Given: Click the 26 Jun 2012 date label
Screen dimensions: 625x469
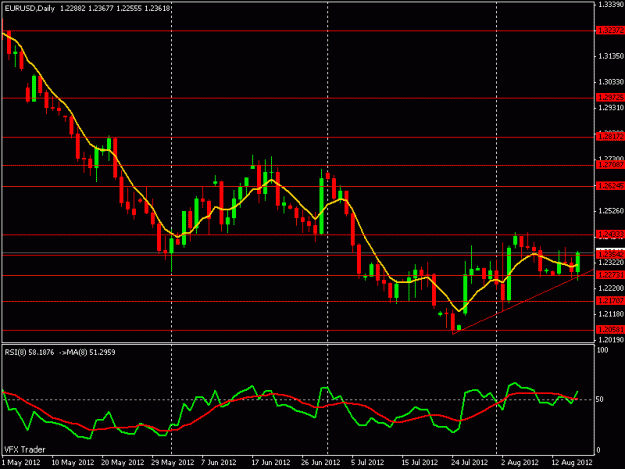Looking at the screenshot, I should [321, 463].
